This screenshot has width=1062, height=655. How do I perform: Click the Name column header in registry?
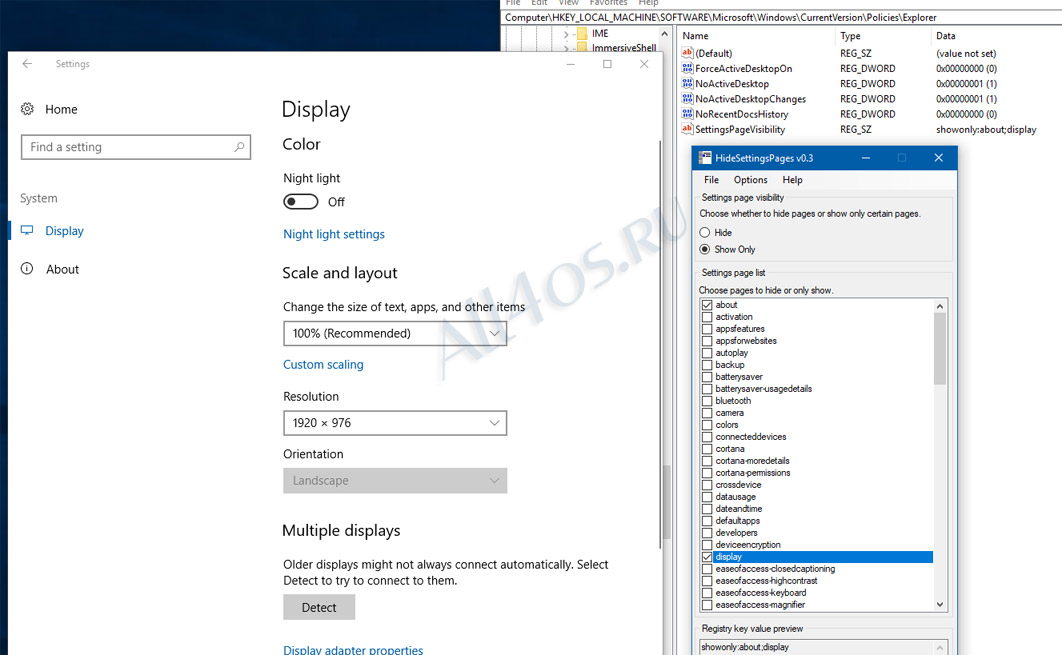(x=696, y=36)
